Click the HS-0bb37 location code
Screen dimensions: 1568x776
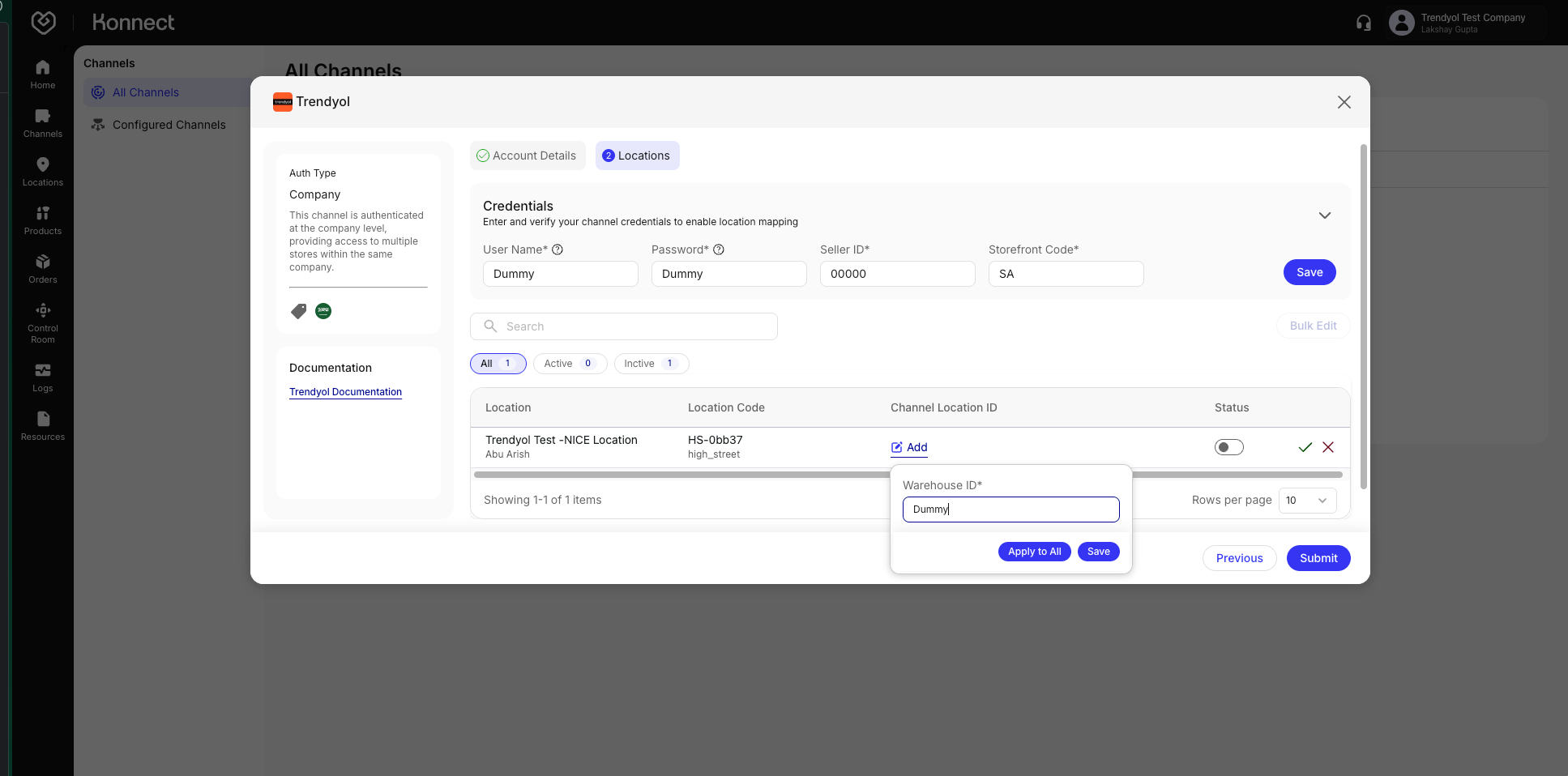[x=716, y=440]
